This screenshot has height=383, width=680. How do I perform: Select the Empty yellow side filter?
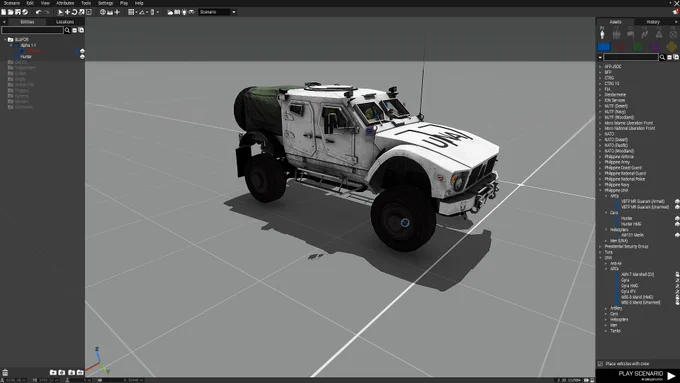point(672,46)
